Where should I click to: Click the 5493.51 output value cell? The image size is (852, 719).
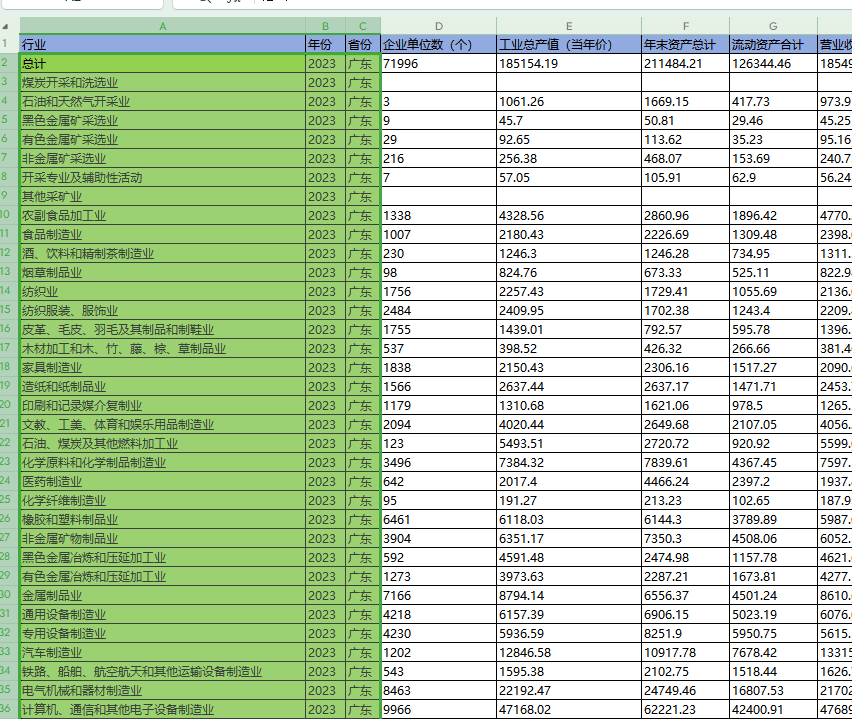[x=569, y=444]
